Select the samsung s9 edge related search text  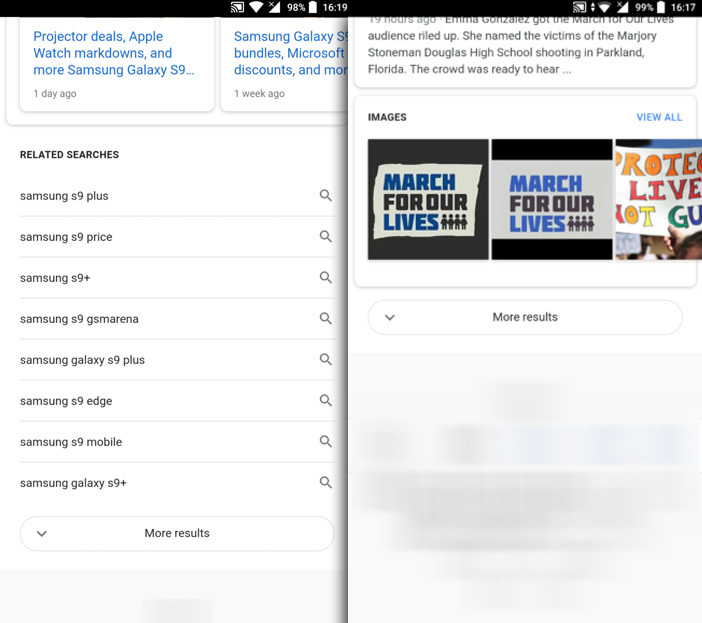(66, 401)
